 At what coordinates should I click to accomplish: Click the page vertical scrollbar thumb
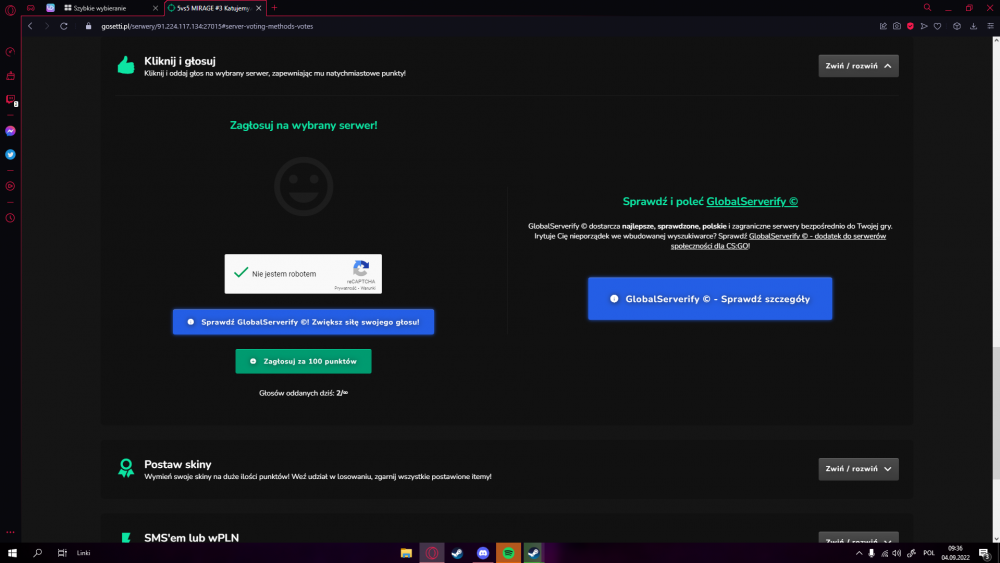point(996,413)
